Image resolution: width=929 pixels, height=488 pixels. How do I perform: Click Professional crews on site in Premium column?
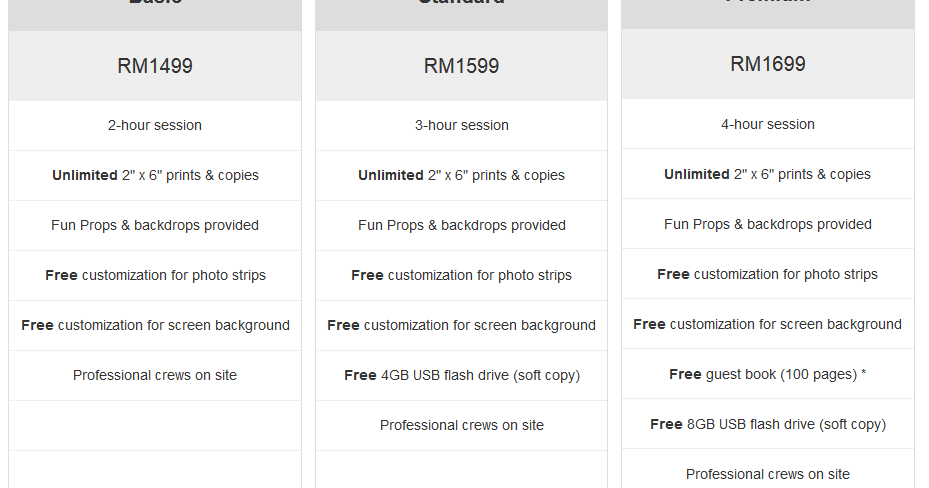(x=767, y=474)
